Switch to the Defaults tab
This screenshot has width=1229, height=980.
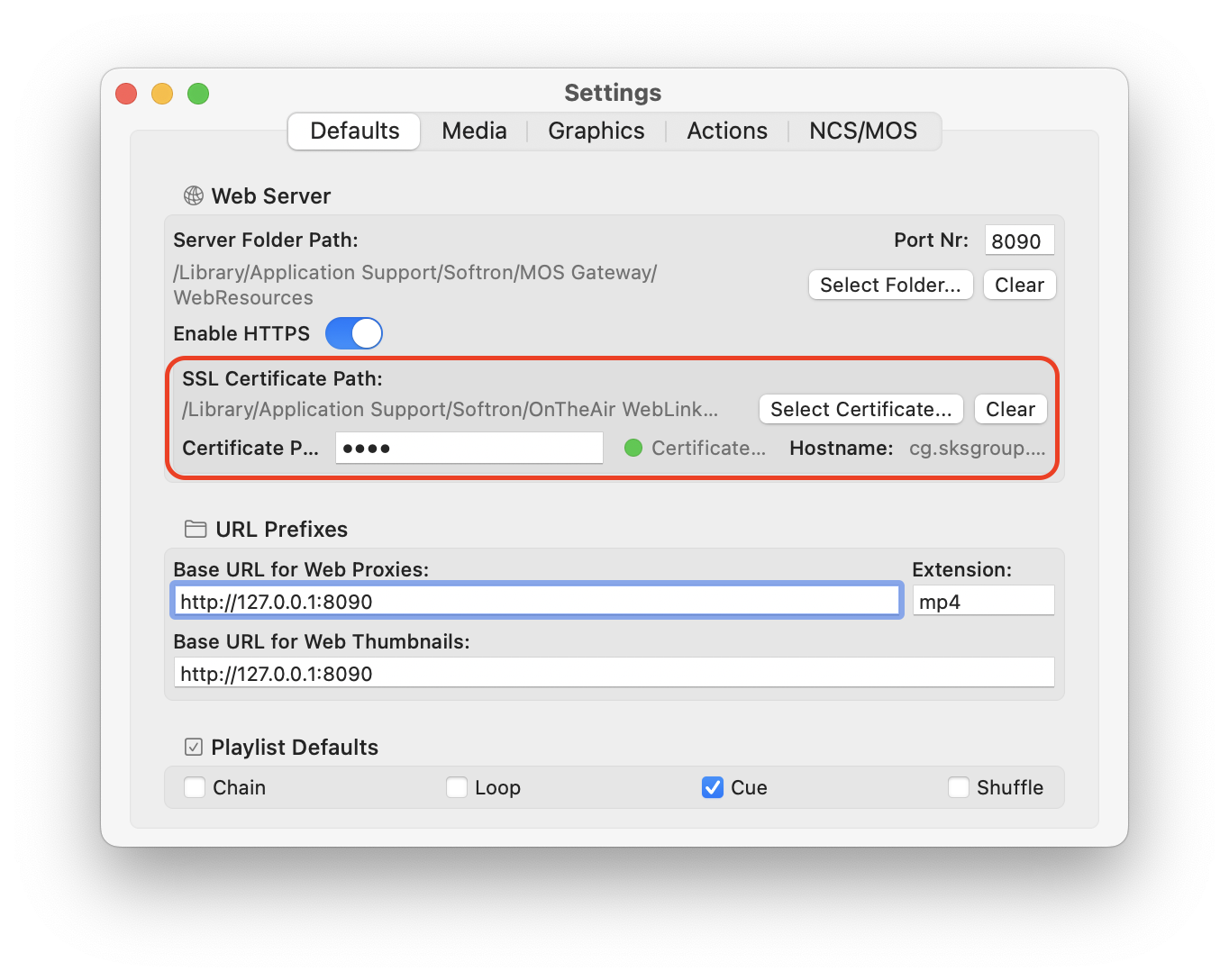(354, 132)
